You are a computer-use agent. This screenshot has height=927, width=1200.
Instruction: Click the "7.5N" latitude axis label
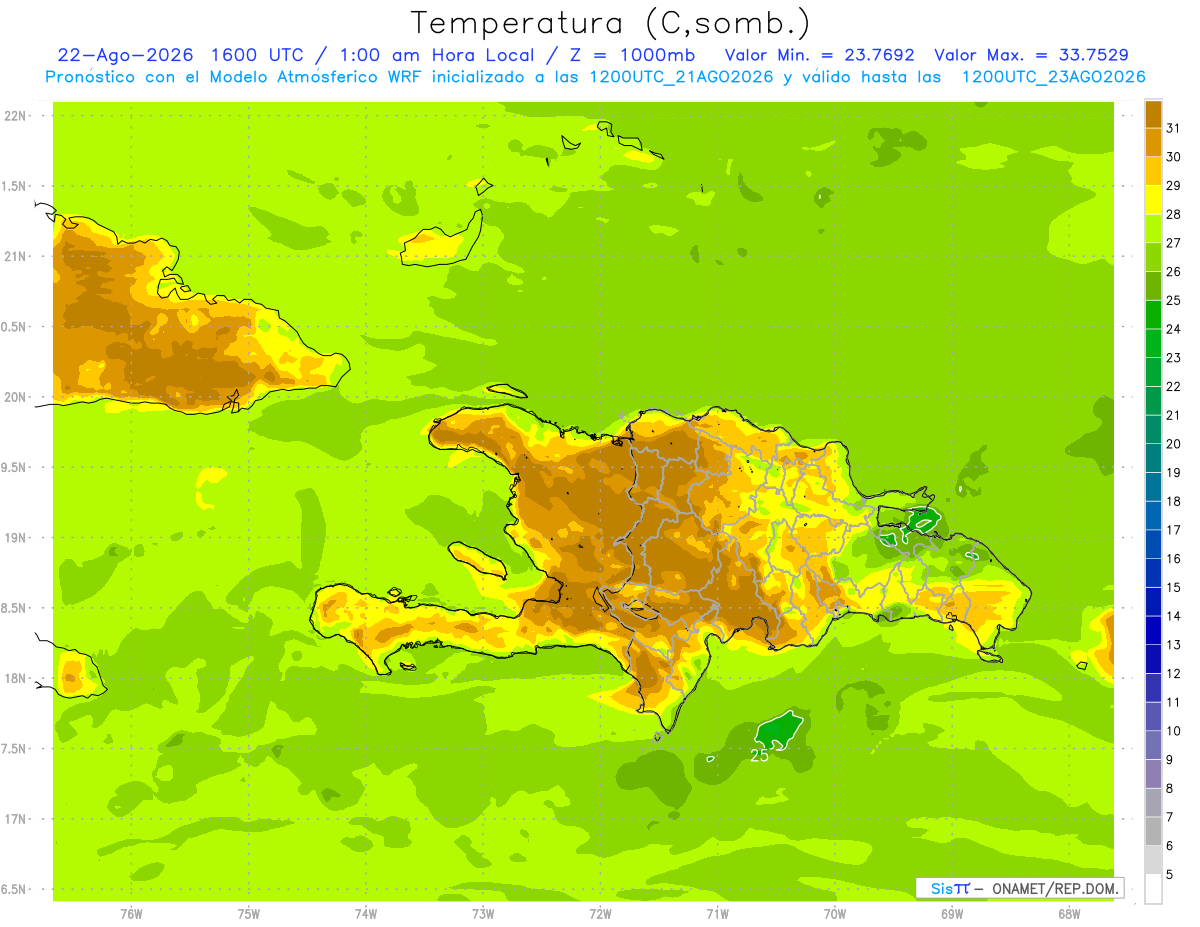click(x=14, y=749)
